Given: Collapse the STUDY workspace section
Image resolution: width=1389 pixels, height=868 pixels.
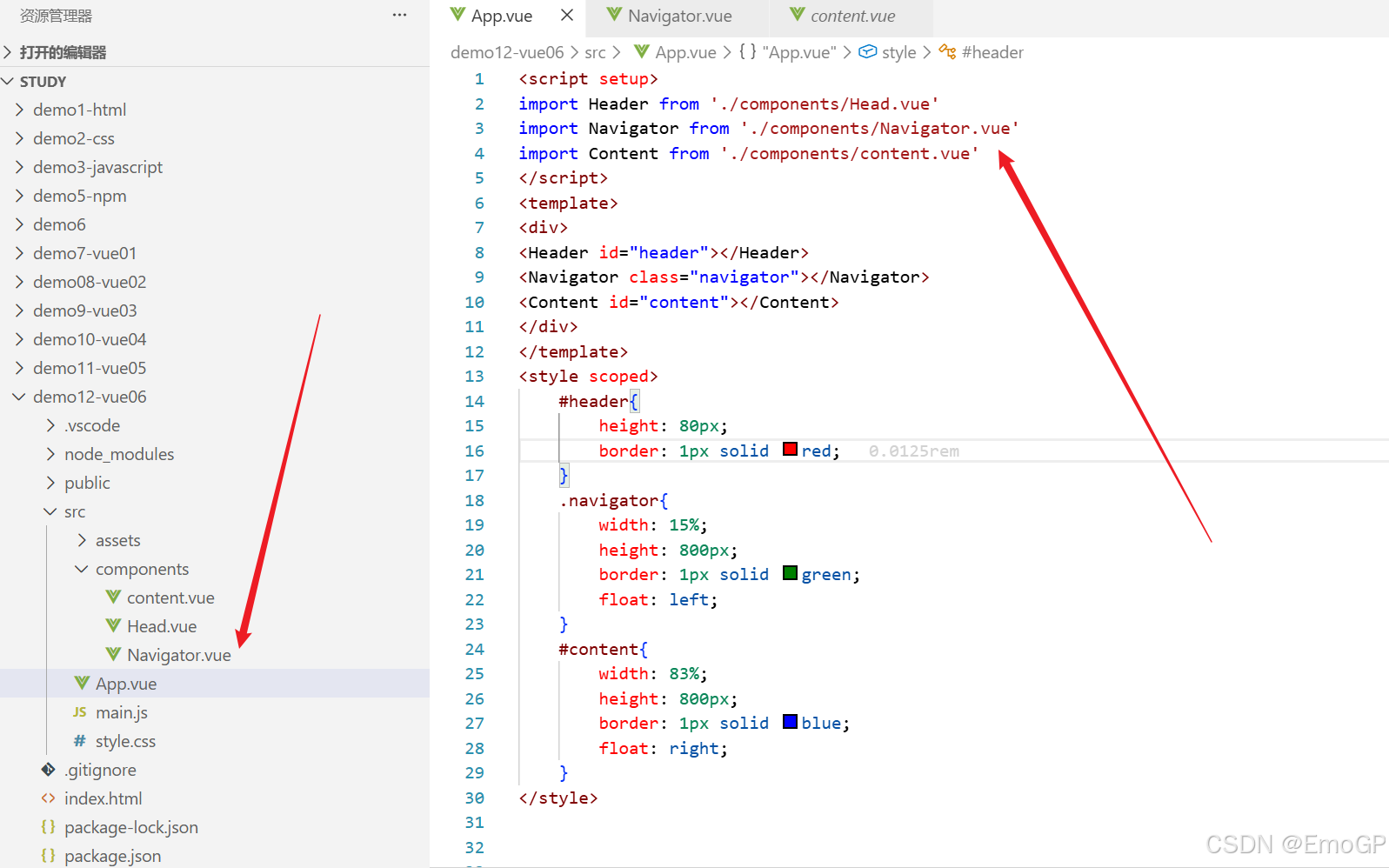Looking at the screenshot, I should pyautogui.click(x=8, y=81).
